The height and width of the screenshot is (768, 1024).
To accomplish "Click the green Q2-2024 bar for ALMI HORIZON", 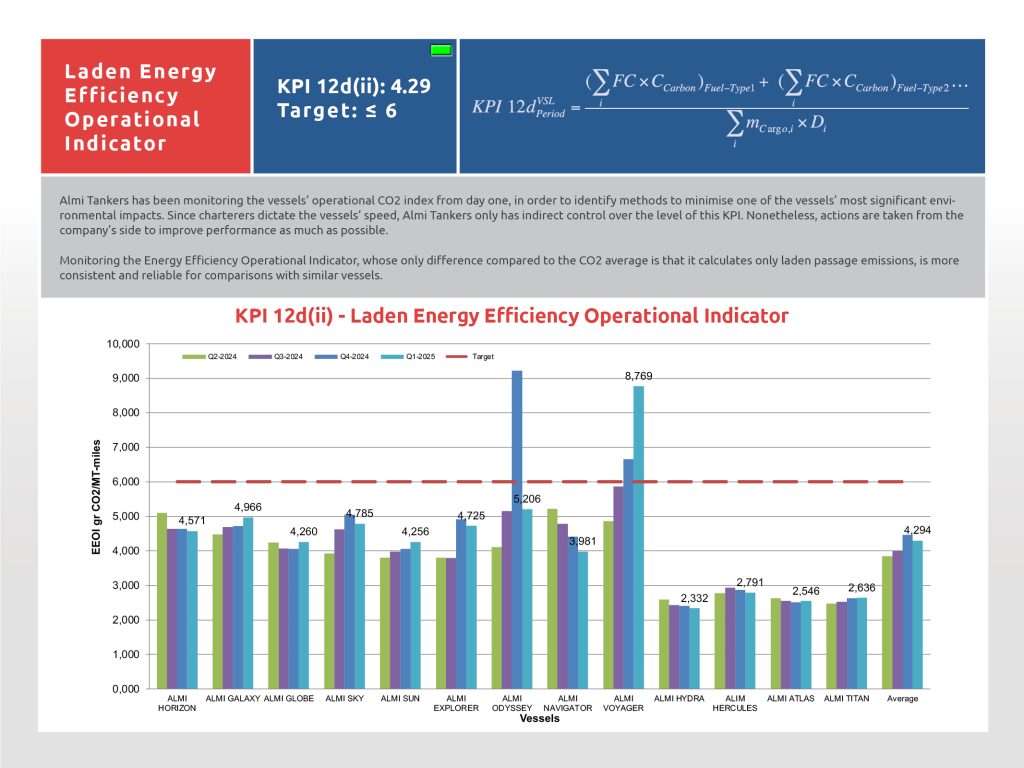I will pos(162,601).
